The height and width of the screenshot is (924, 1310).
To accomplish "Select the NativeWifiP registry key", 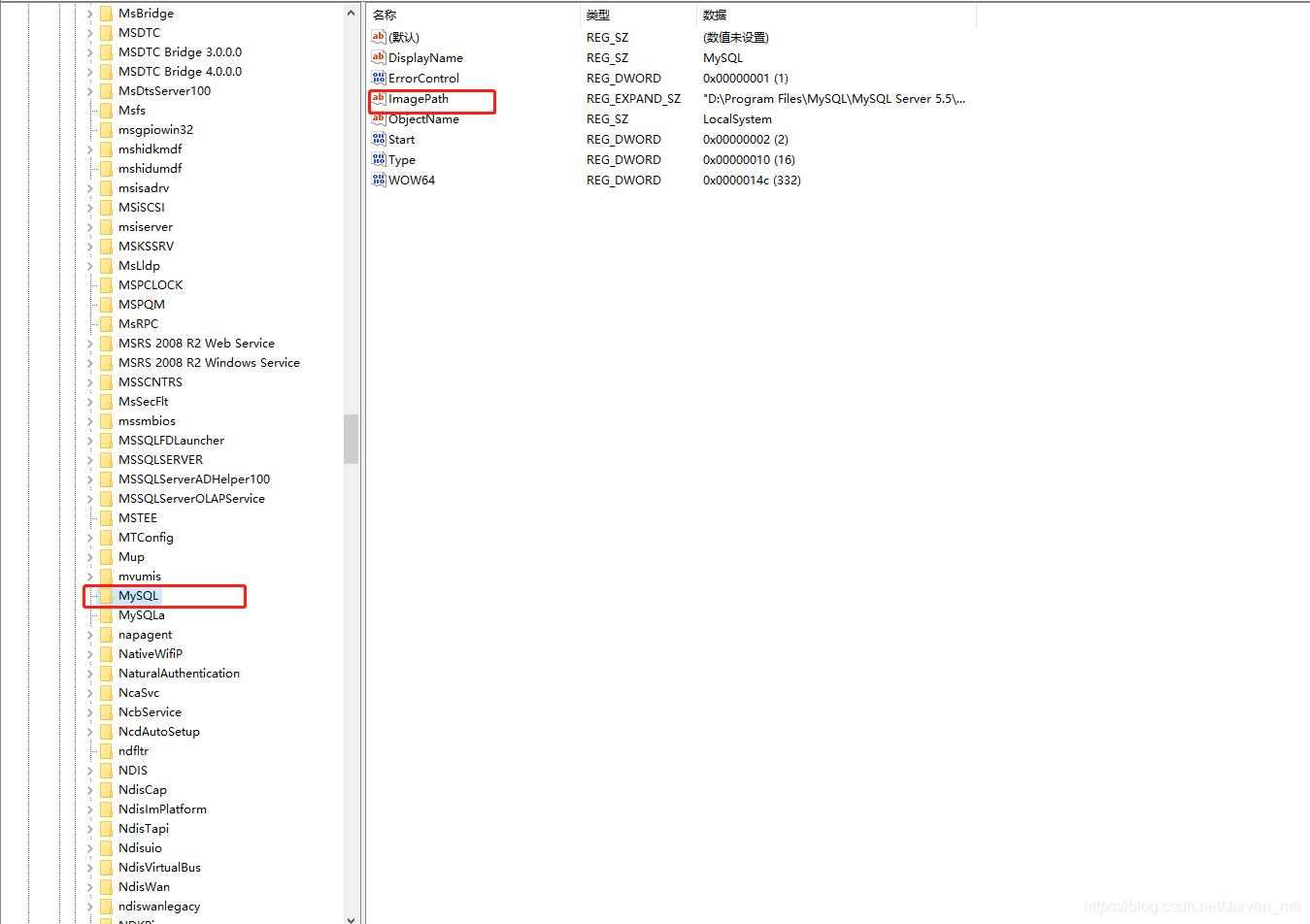I will point(149,653).
